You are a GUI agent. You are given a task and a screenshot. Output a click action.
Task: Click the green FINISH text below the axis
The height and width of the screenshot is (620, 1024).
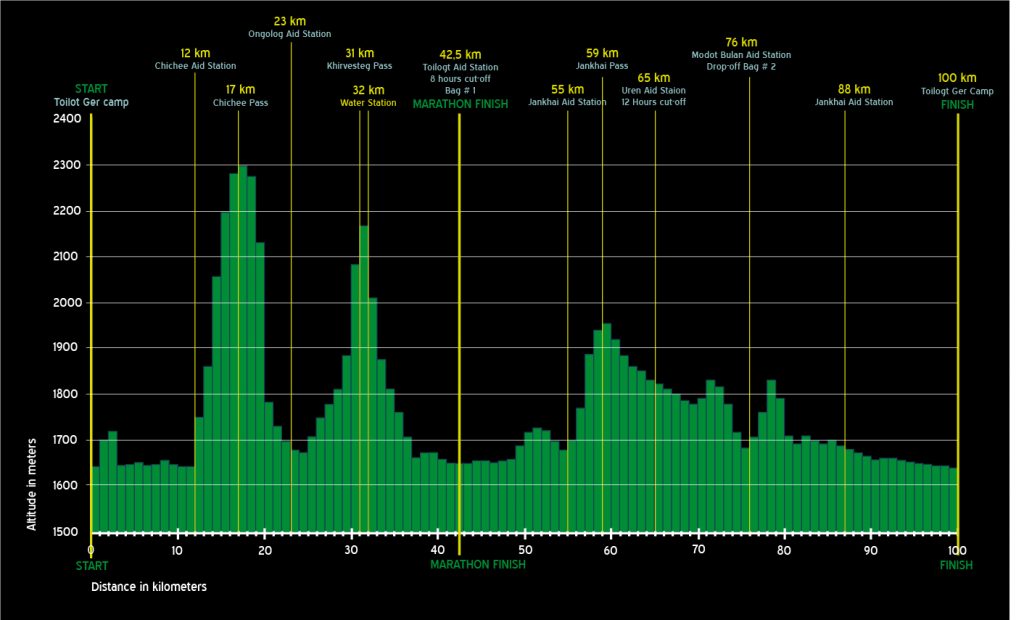[x=956, y=565]
